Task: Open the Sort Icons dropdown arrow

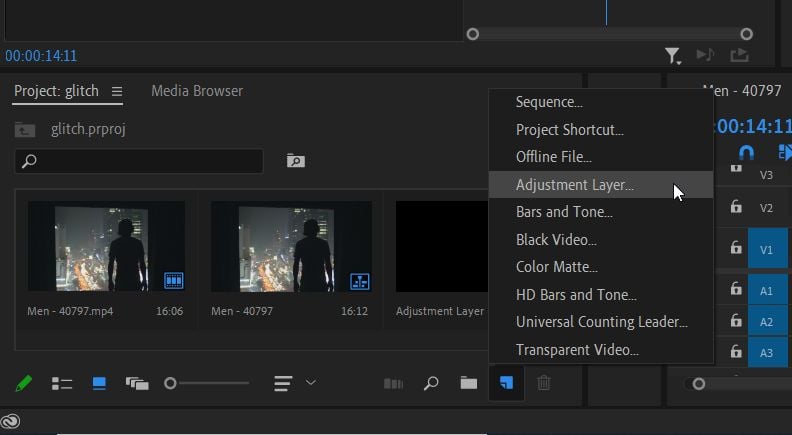Action: pos(311,383)
